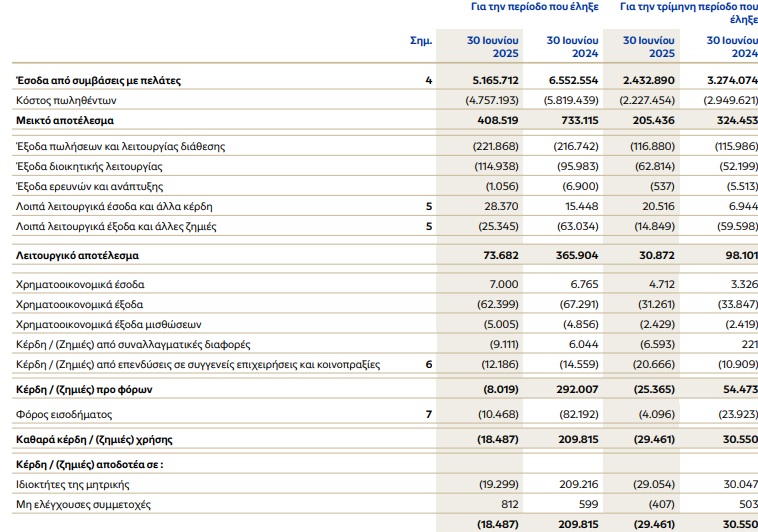Click the pre-tax profit value 292.007
Viewport: 758px width, 532px height.
tap(575, 388)
